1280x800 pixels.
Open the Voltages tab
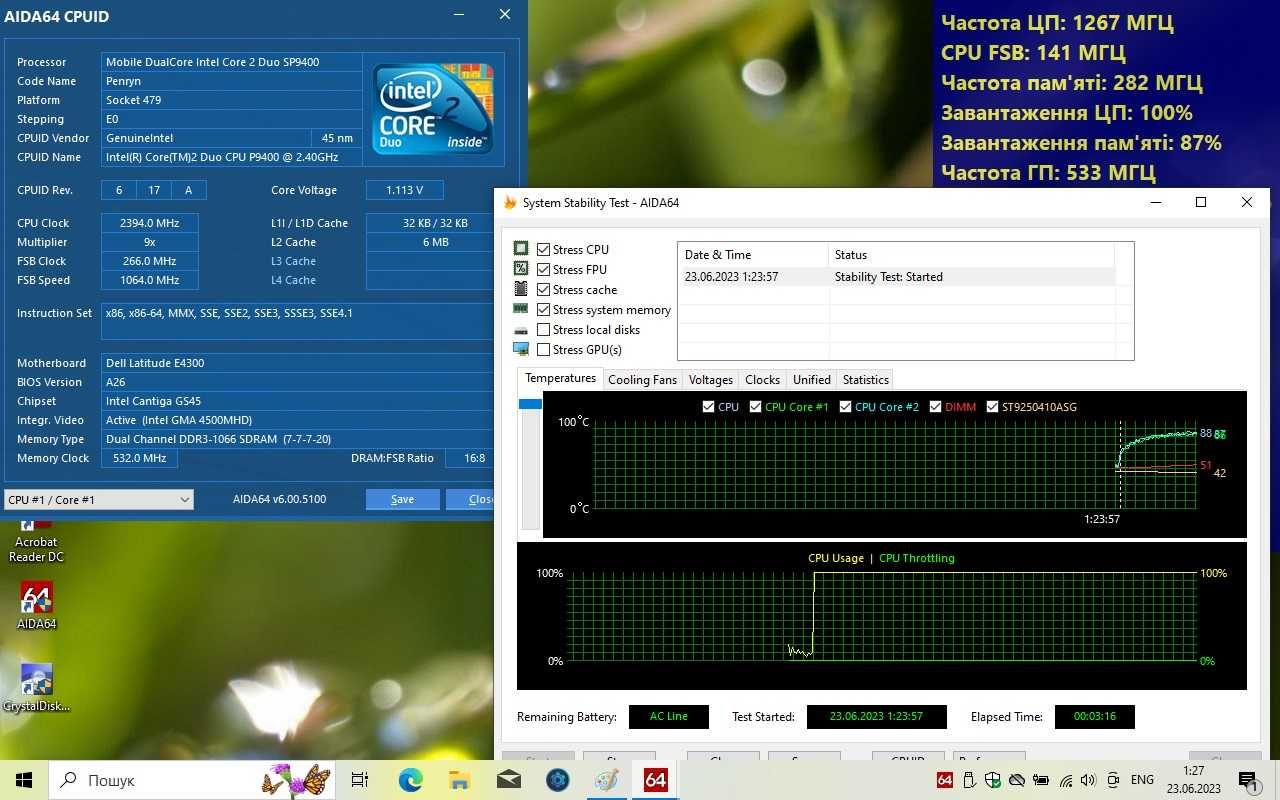tap(711, 380)
